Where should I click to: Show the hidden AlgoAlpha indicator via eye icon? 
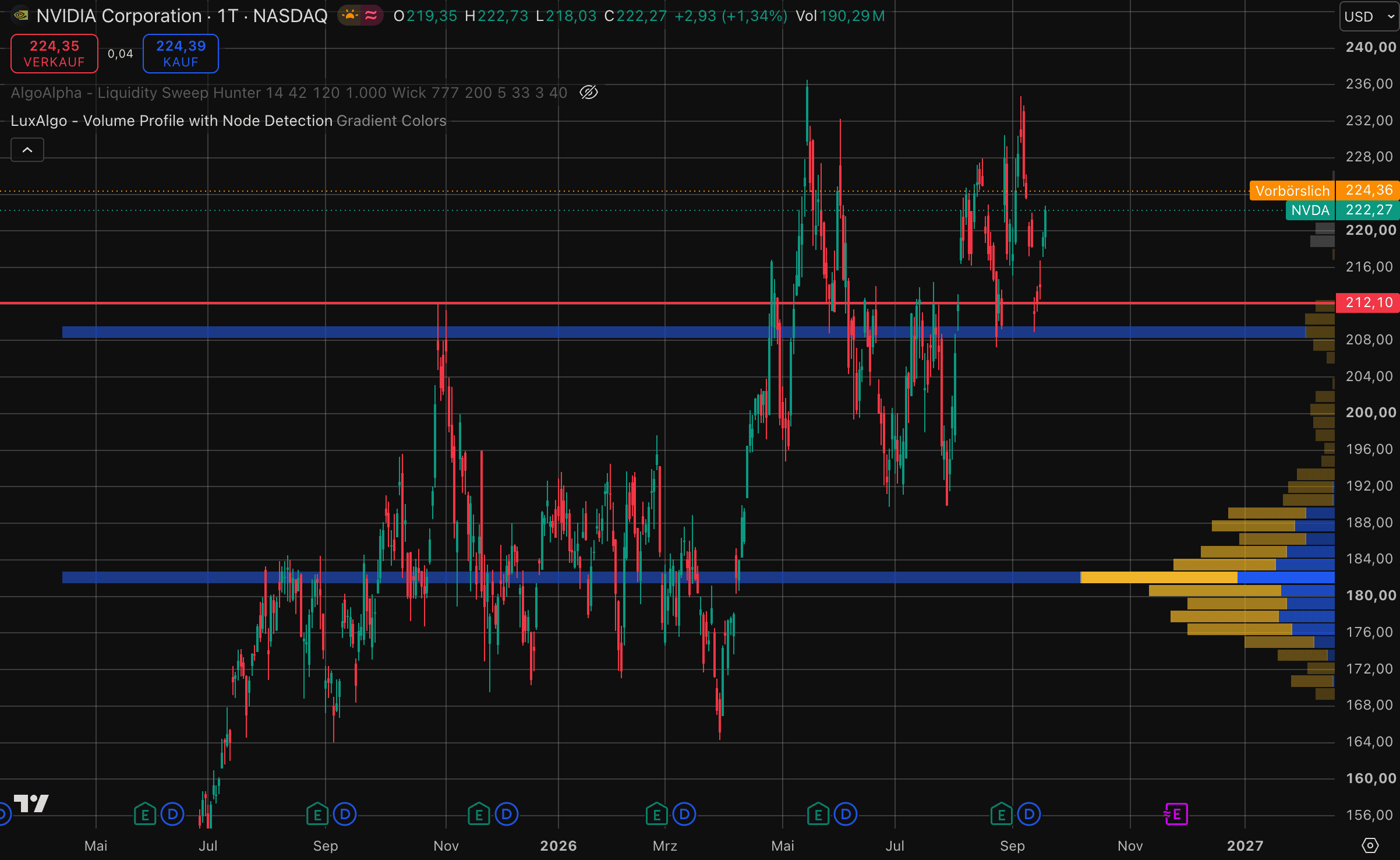coord(589,93)
